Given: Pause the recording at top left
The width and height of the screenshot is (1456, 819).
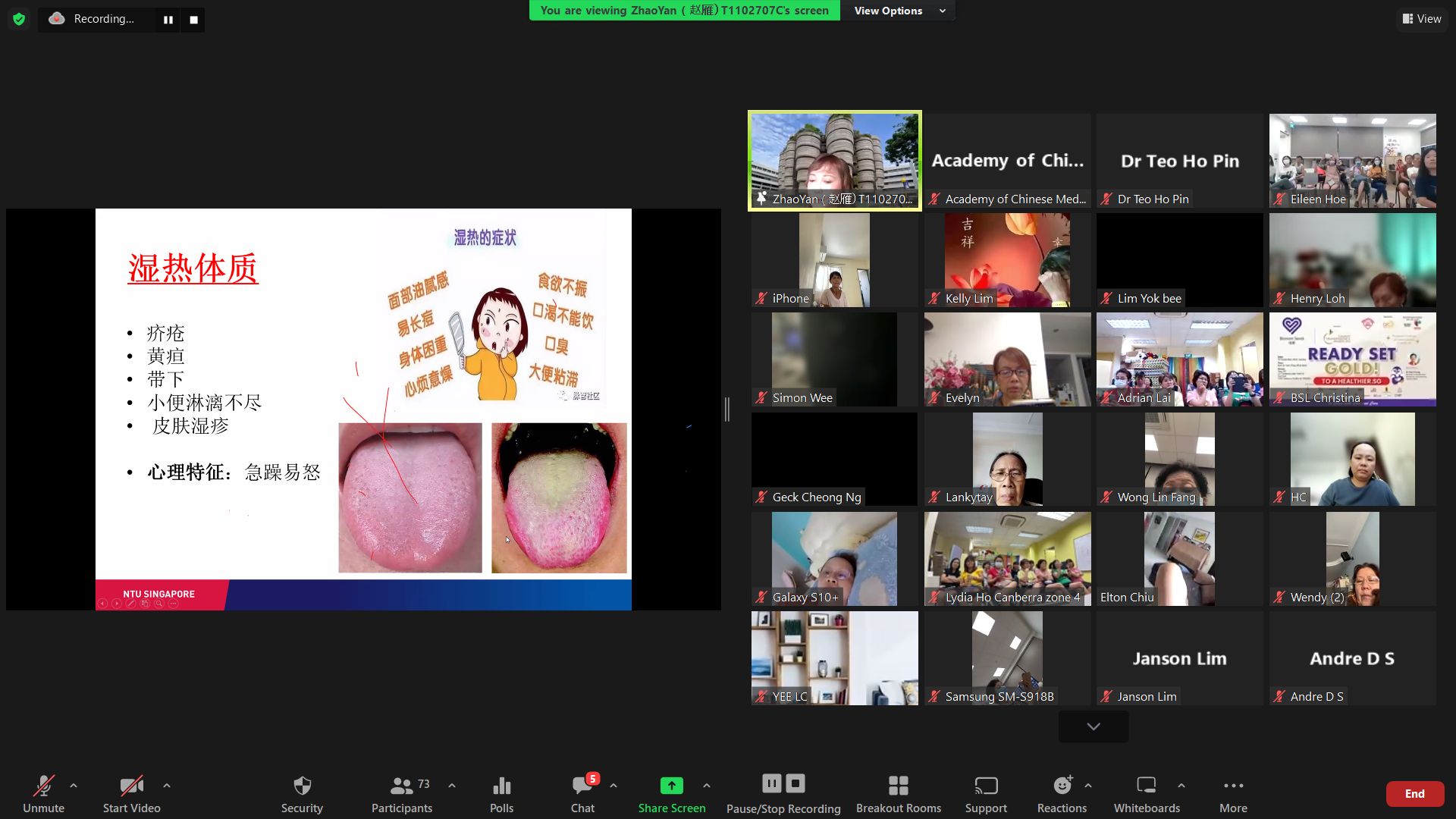Looking at the screenshot, I should click(168, 20).
